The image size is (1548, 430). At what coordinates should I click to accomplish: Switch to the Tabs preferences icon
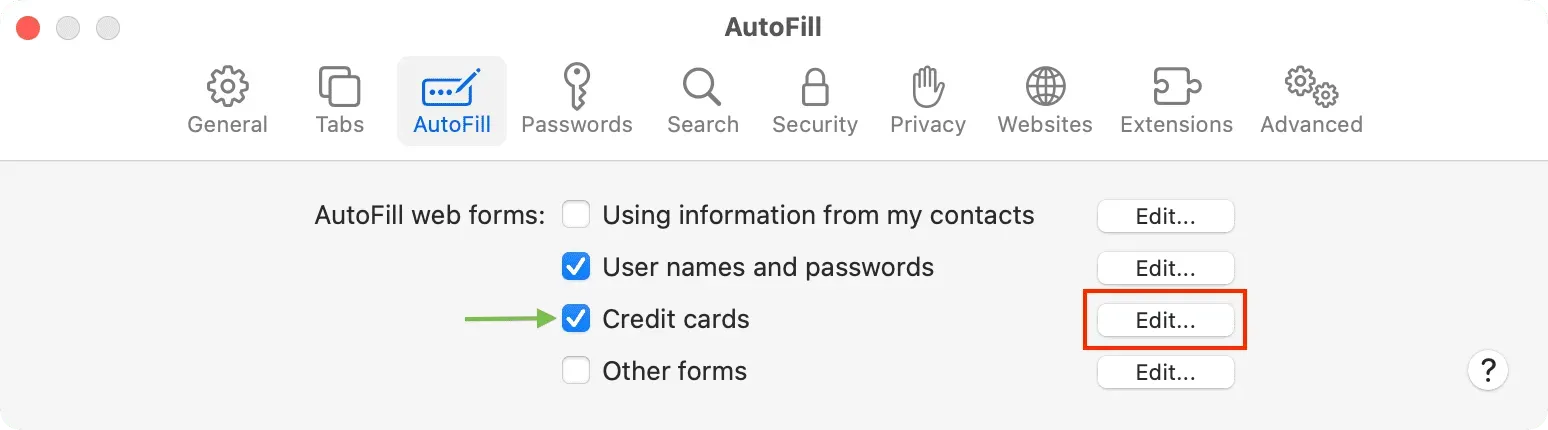[x=340, y=87]
